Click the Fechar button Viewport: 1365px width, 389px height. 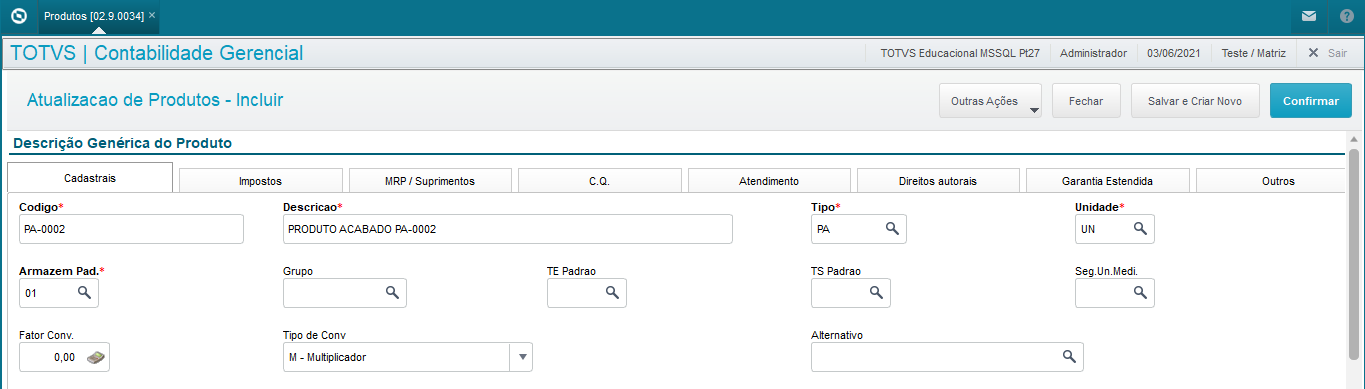1086,101
